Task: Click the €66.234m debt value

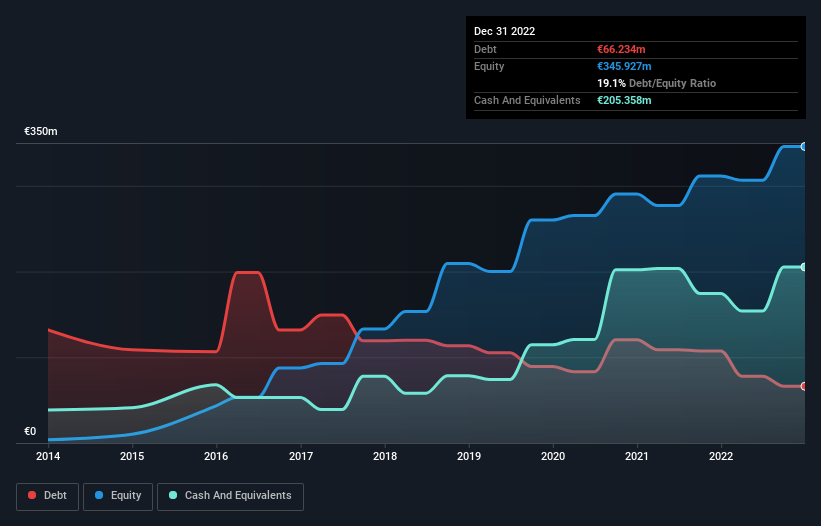Action: point(621,49)
